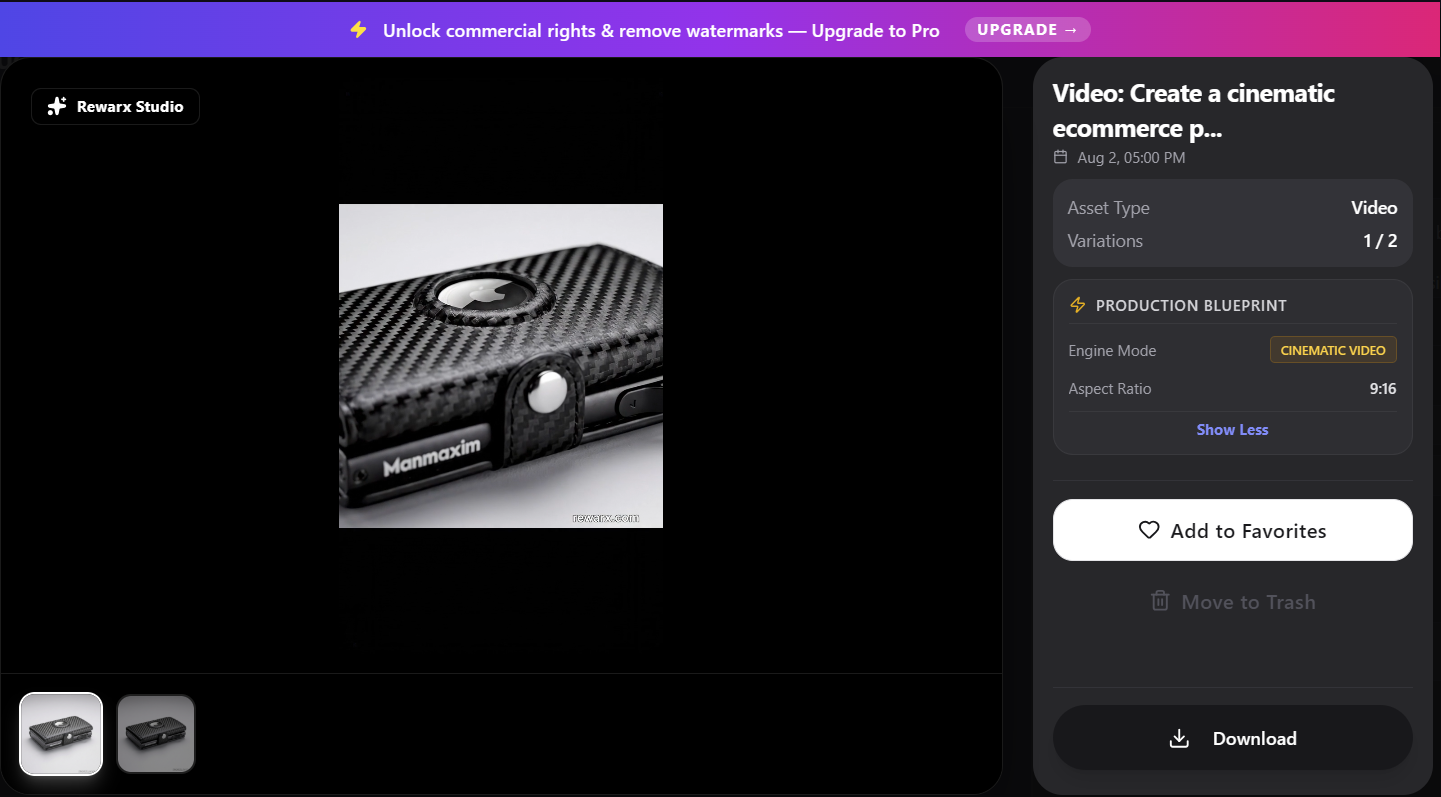Screen dimensions: 1441x797
Task: Click the Engine Mode label
Action: (1112, 351)
